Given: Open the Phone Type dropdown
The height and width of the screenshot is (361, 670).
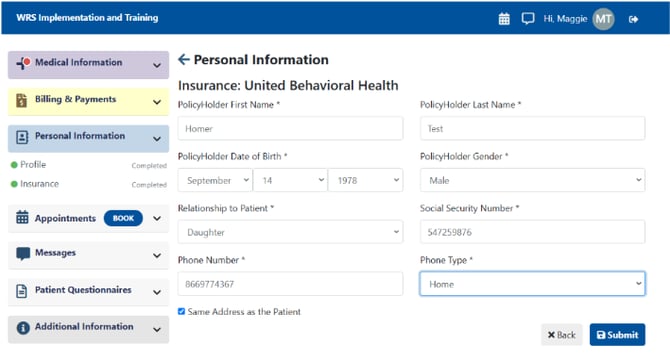Looking at the screenshot, I should [532, 284].
